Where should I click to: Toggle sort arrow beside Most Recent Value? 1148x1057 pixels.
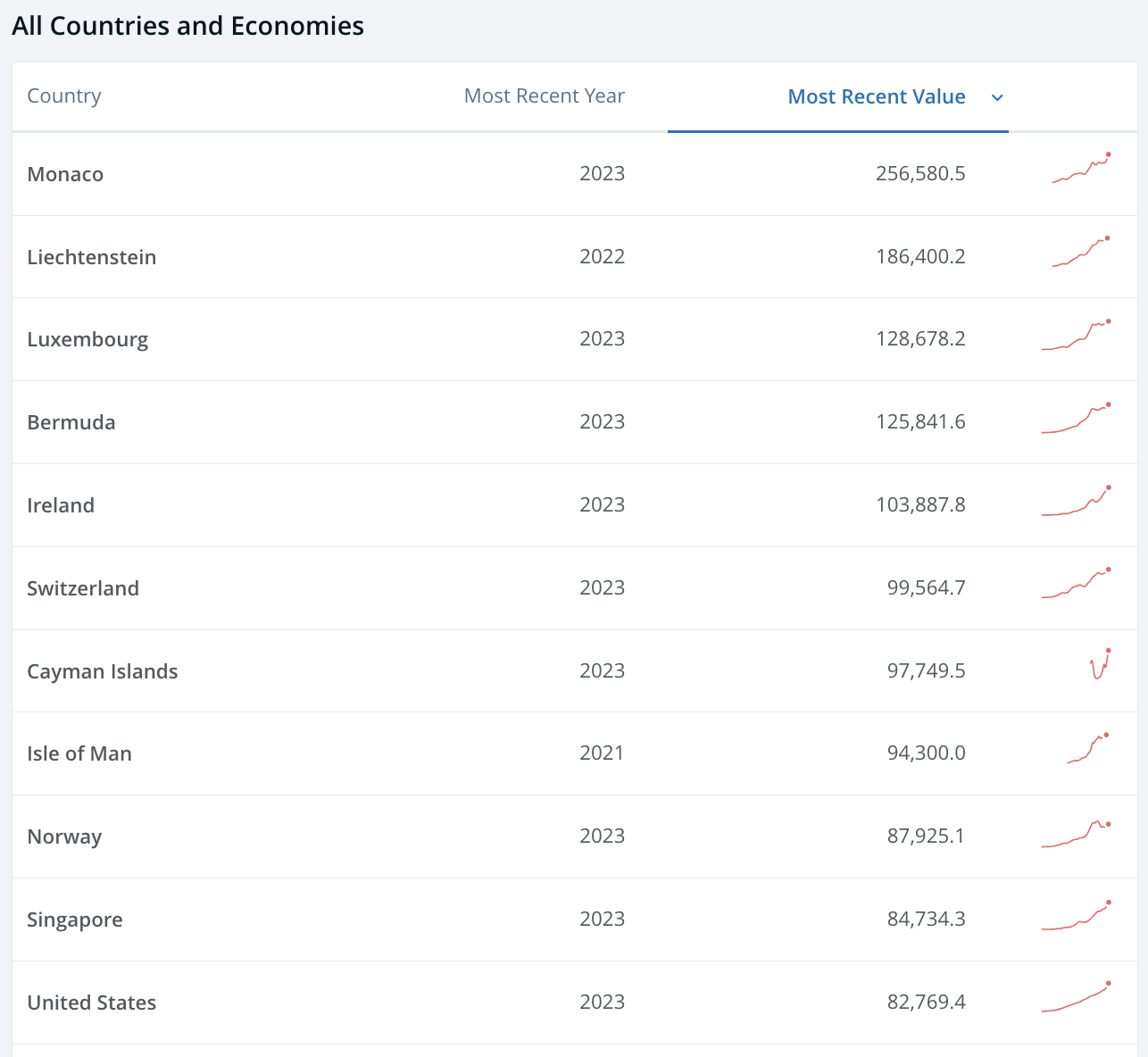click(x=998, y=97)
